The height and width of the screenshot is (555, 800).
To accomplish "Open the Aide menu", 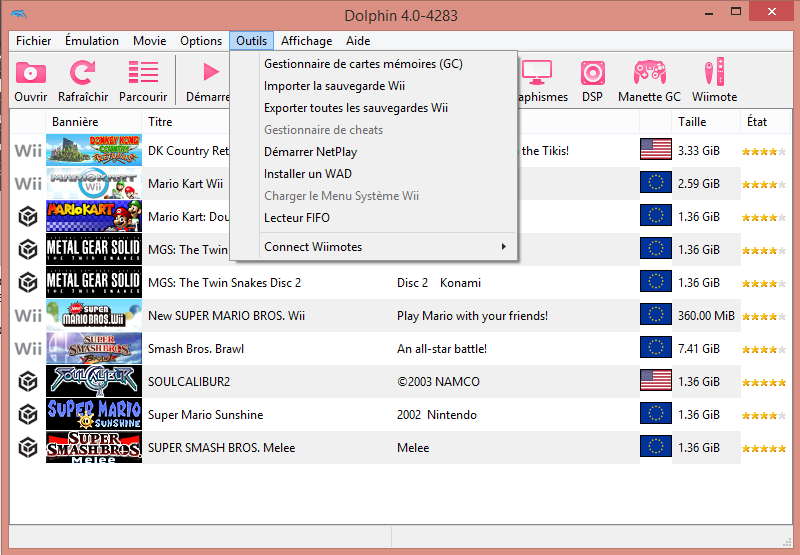I will pos(358,41).
